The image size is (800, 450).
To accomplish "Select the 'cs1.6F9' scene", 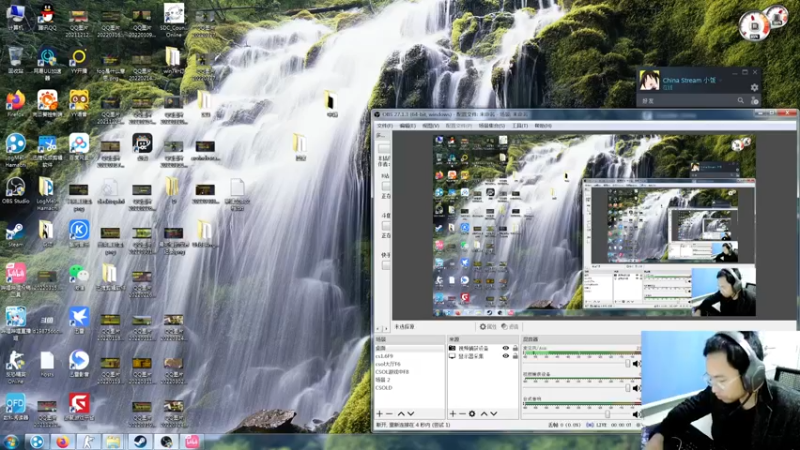I will 409,356.
